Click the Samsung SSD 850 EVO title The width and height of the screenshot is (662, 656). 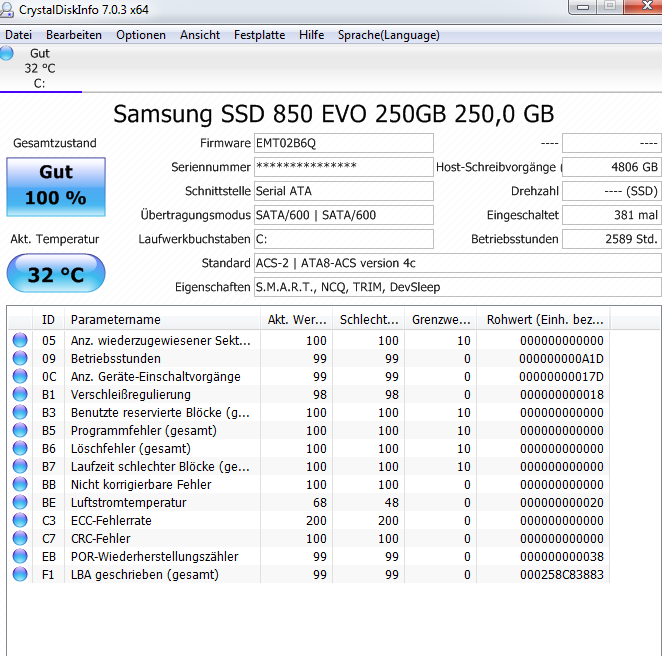click(x=334, y=114)
